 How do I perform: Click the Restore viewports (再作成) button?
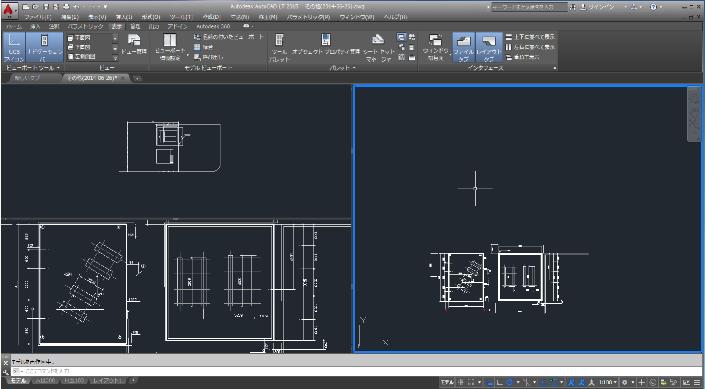tap(209, 57)
